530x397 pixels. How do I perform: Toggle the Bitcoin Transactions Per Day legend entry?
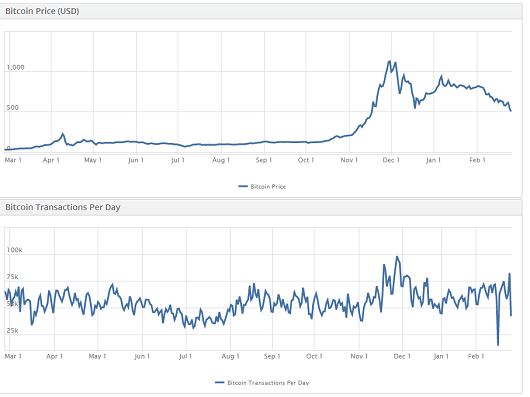pyautogui.click(x=262, y=383)
